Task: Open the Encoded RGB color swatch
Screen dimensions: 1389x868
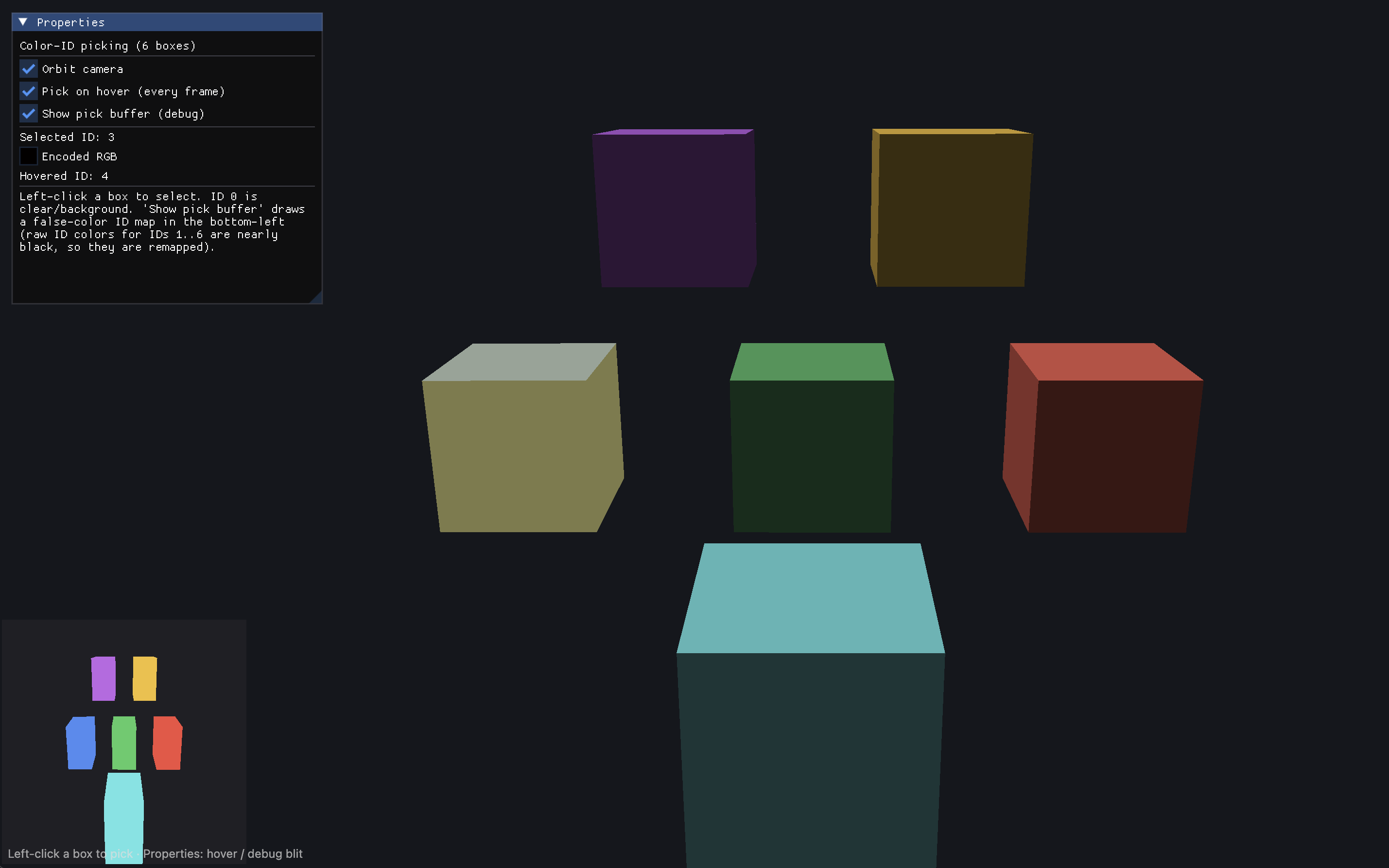Action: click(x=29, y=156)
